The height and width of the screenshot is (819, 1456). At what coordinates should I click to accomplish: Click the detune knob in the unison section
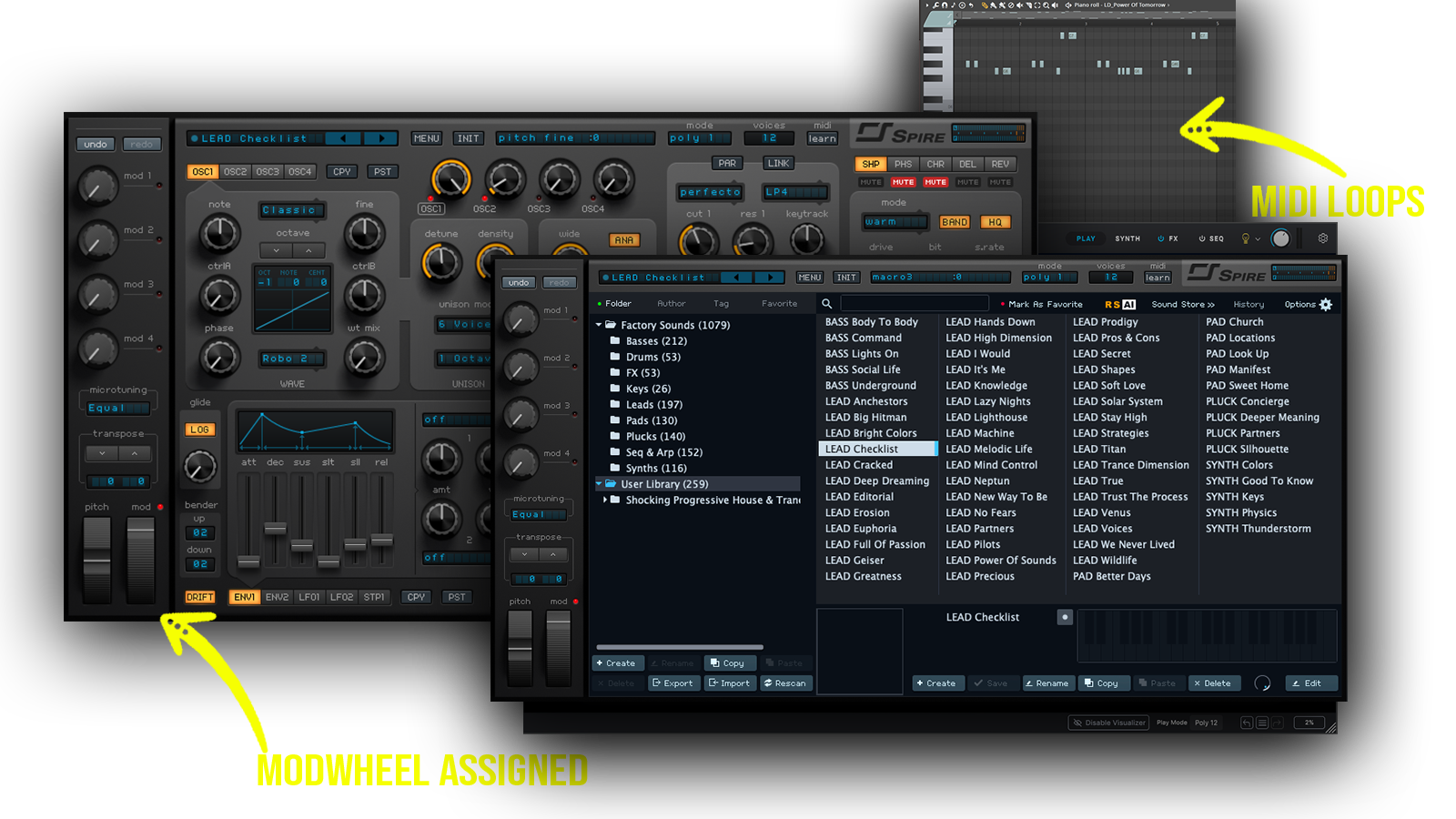441,262
